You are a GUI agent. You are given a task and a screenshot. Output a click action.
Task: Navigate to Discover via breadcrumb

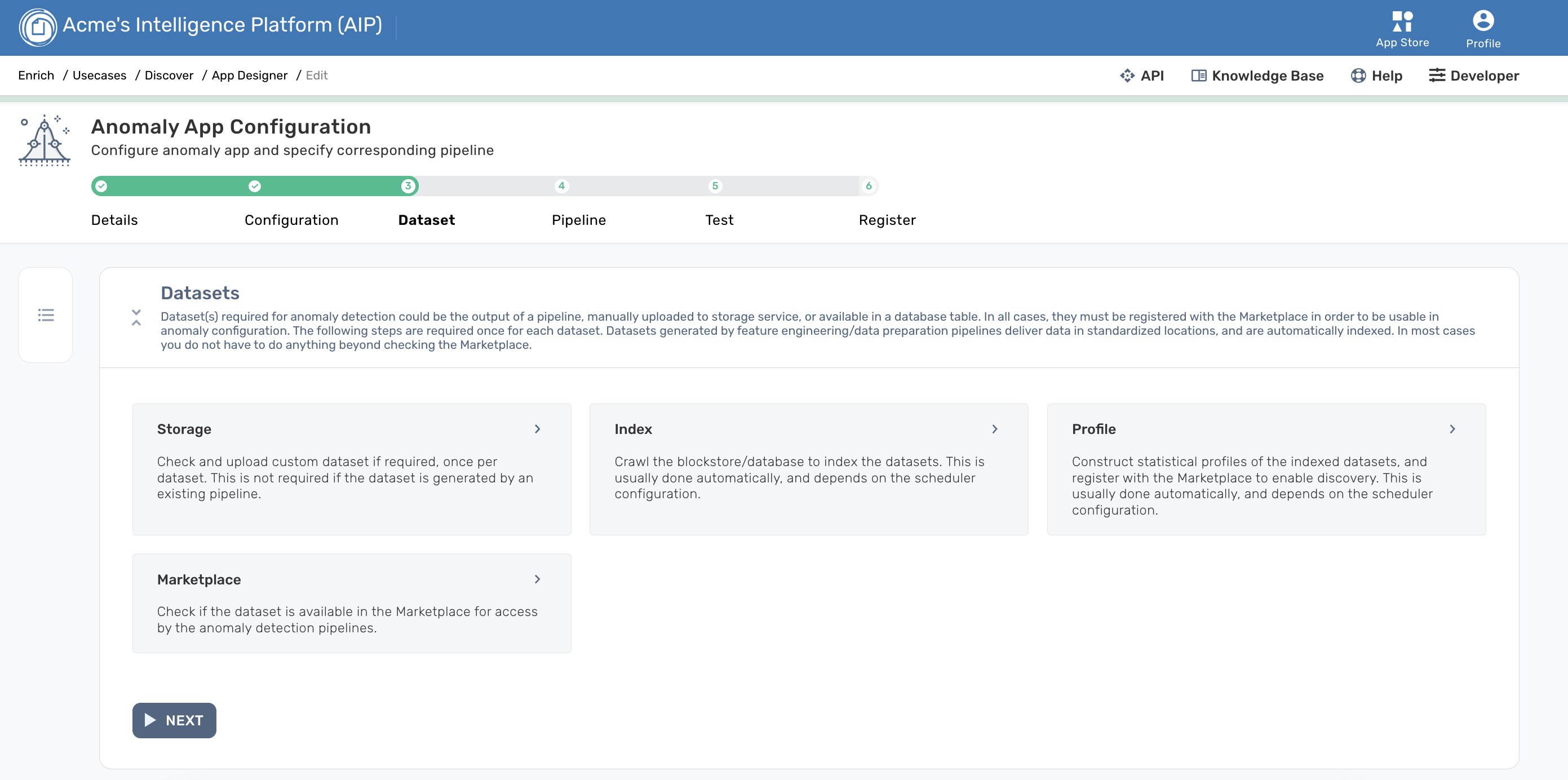(169, 76)
